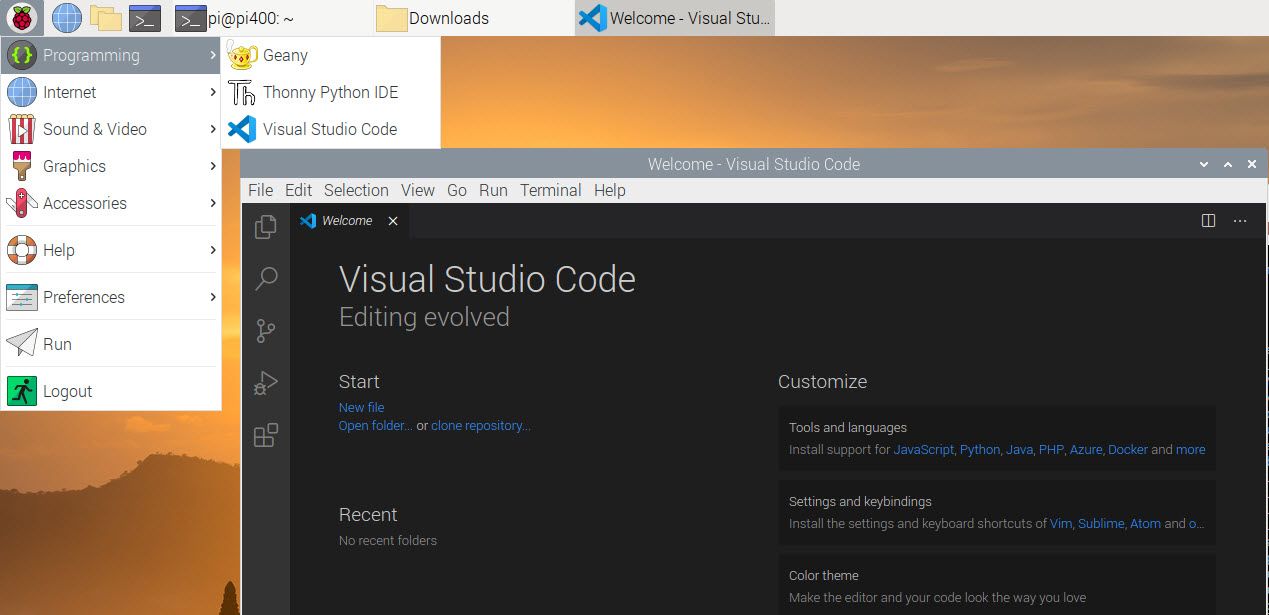
Task: Expand the Sound & Video submenu arrow
Action: [213, 129]
